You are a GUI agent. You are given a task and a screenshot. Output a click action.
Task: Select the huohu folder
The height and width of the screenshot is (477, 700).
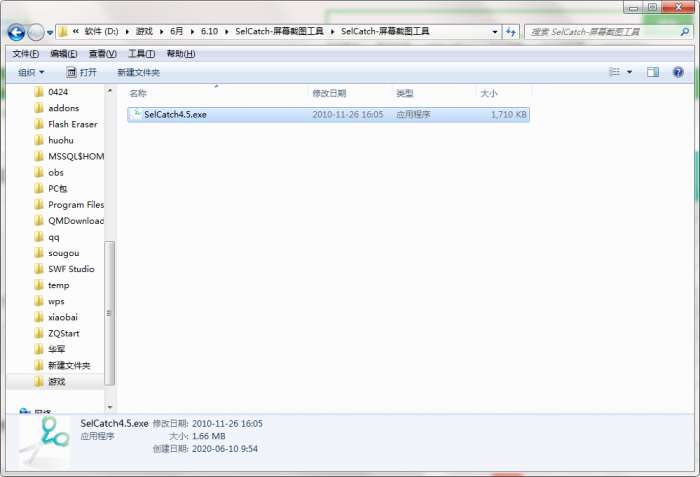click(61, 140)
